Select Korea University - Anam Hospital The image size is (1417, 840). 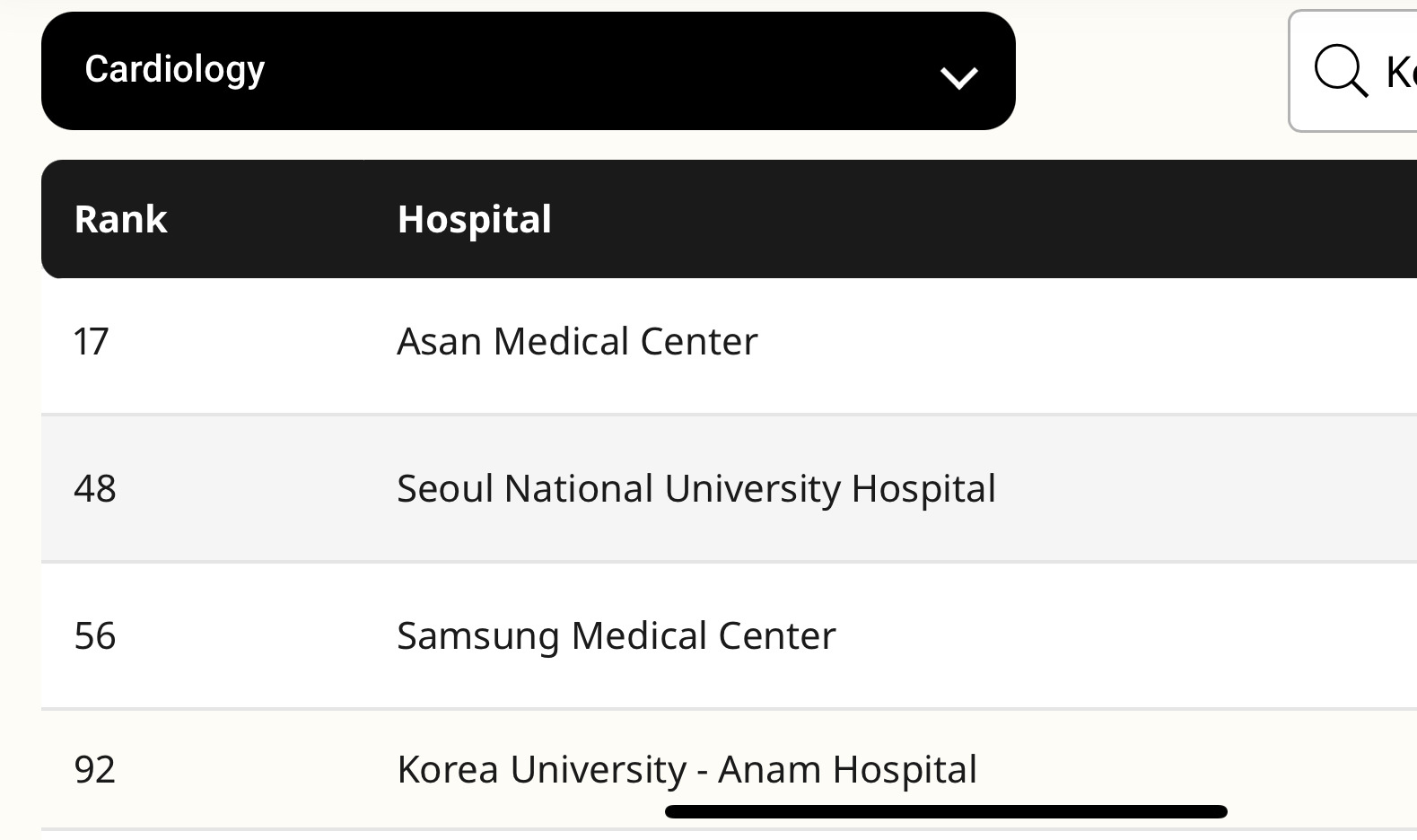point(687,770)
